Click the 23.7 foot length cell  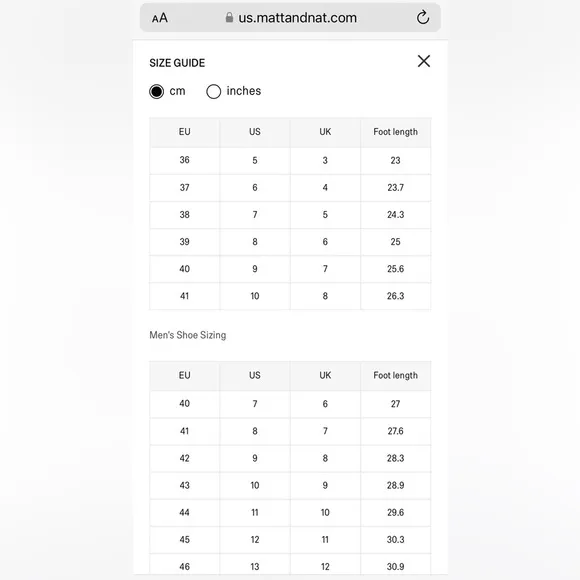click(395, 188)
